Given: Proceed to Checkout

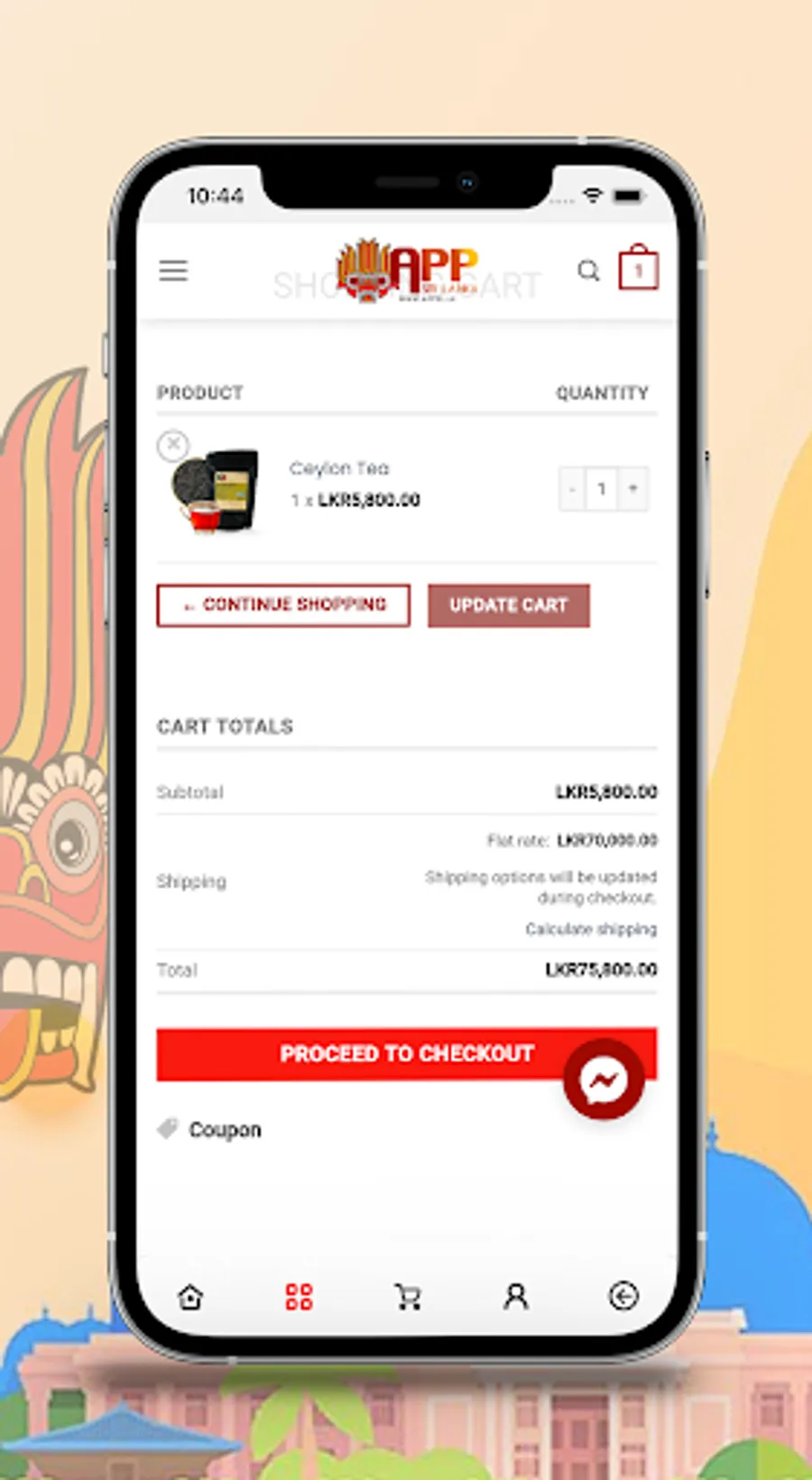Looking at the screenshot, I should (x=407, y=1054).
